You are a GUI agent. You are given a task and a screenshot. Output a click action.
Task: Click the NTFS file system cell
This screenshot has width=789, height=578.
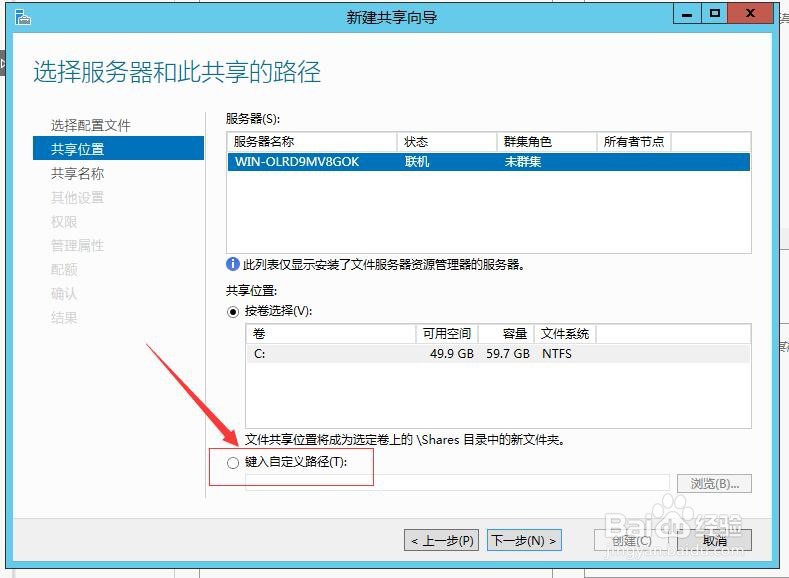[557, 354]
